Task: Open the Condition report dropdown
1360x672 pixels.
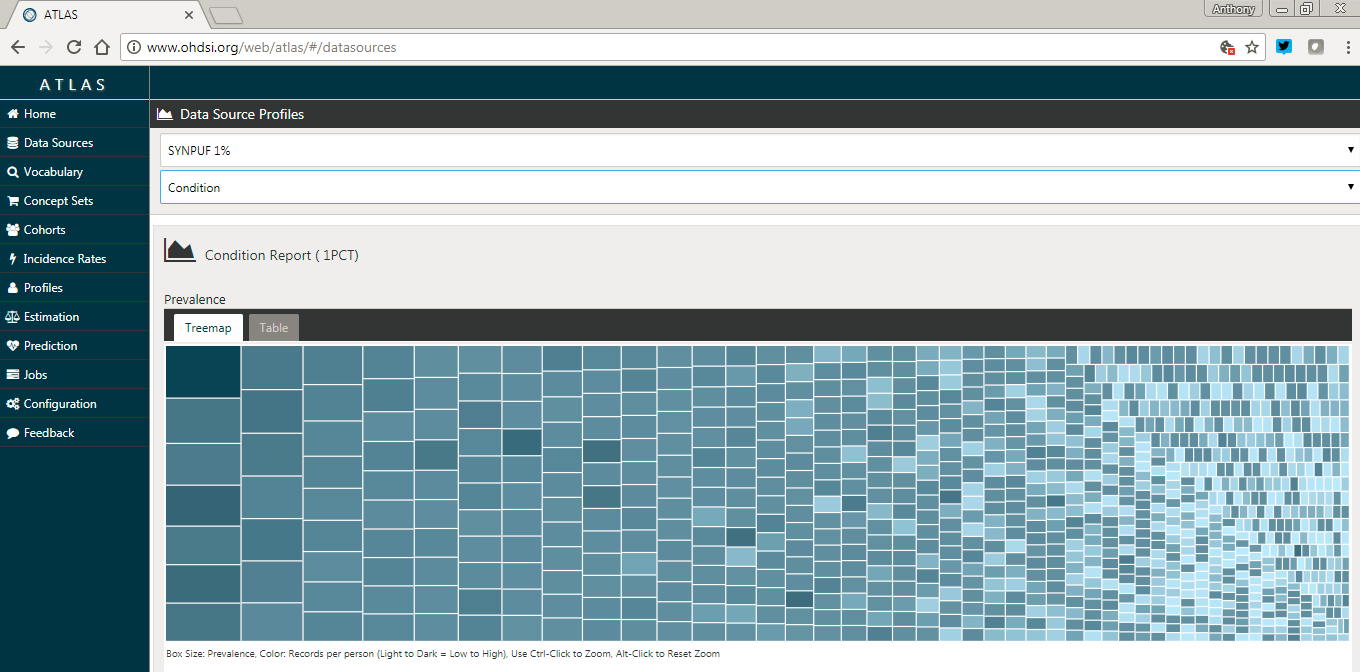Action: pos(759,187)
